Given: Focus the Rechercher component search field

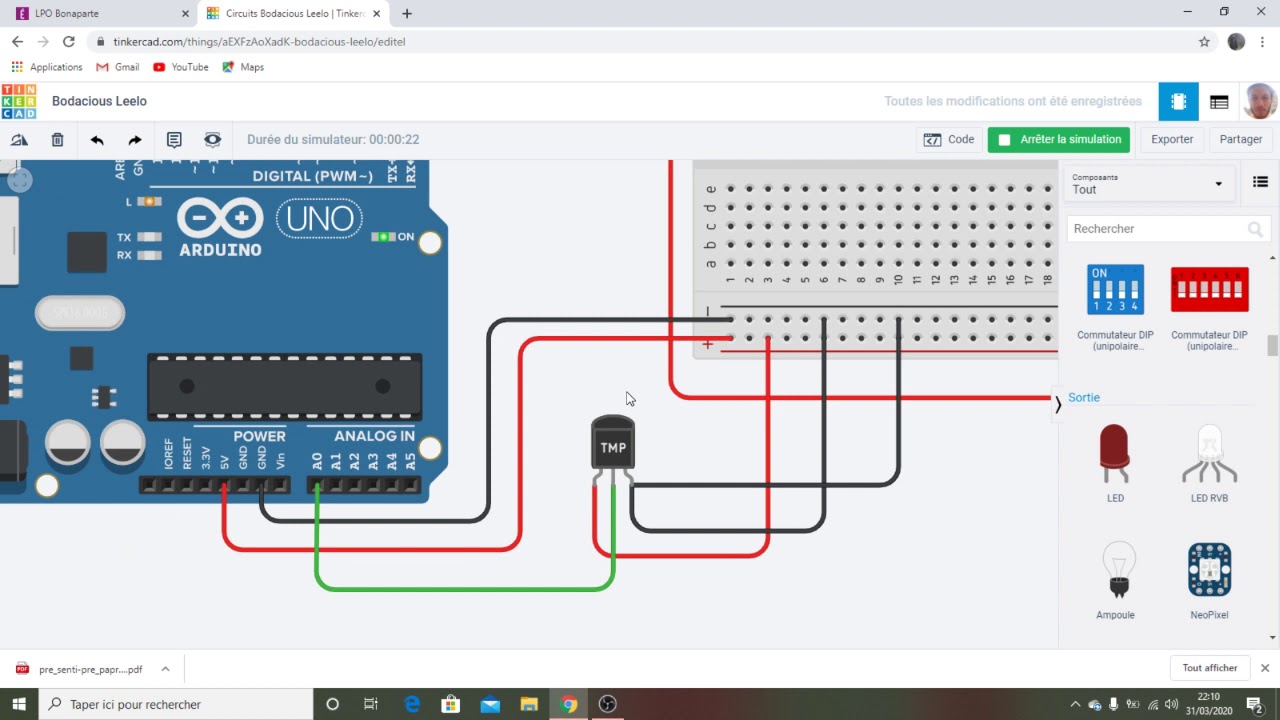Looking at the screenshot, I should (1167, 229).
